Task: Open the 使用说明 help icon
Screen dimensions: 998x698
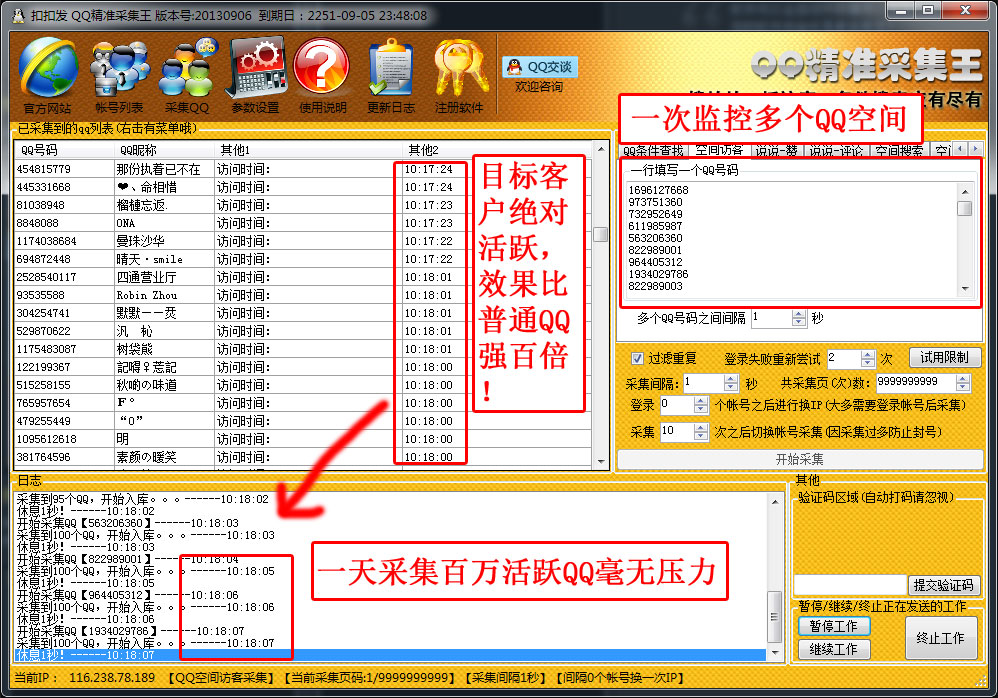Action: pos(323,75)
